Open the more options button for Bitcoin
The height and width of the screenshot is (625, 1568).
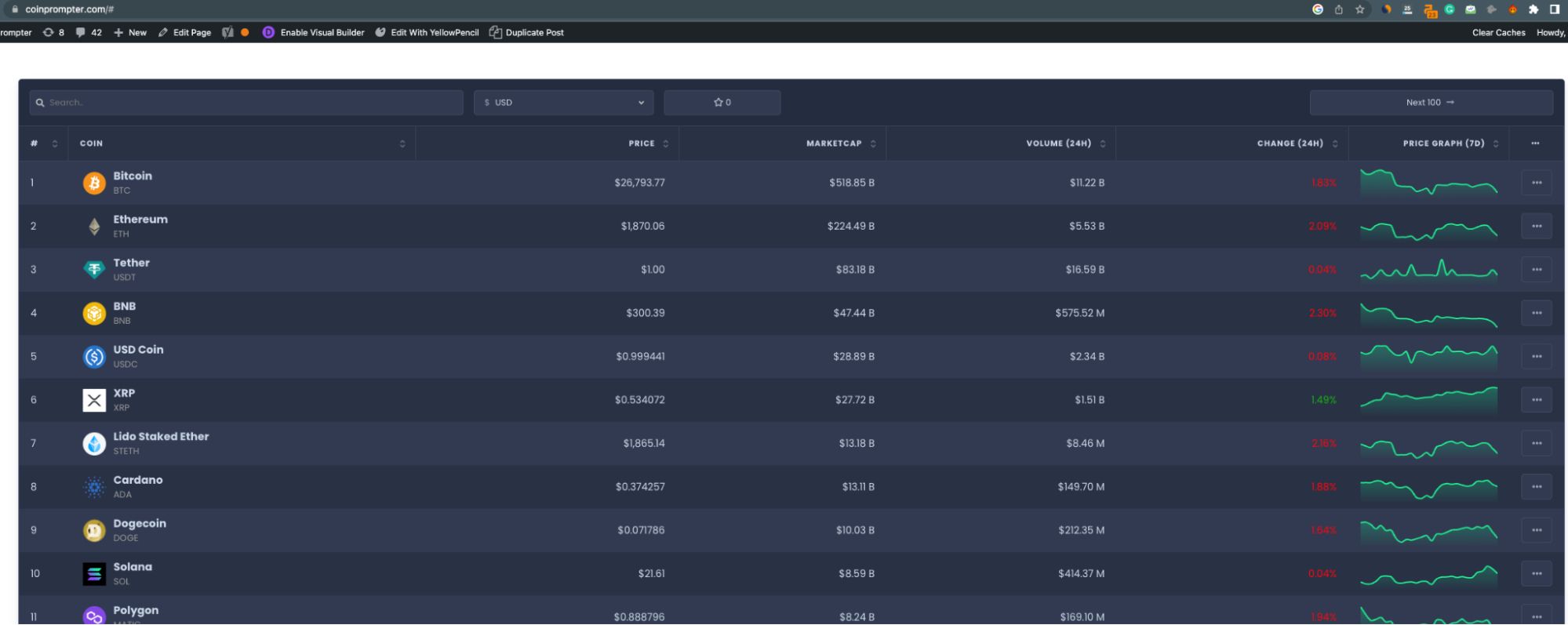pyautogui.click(x=1536, y=183)
